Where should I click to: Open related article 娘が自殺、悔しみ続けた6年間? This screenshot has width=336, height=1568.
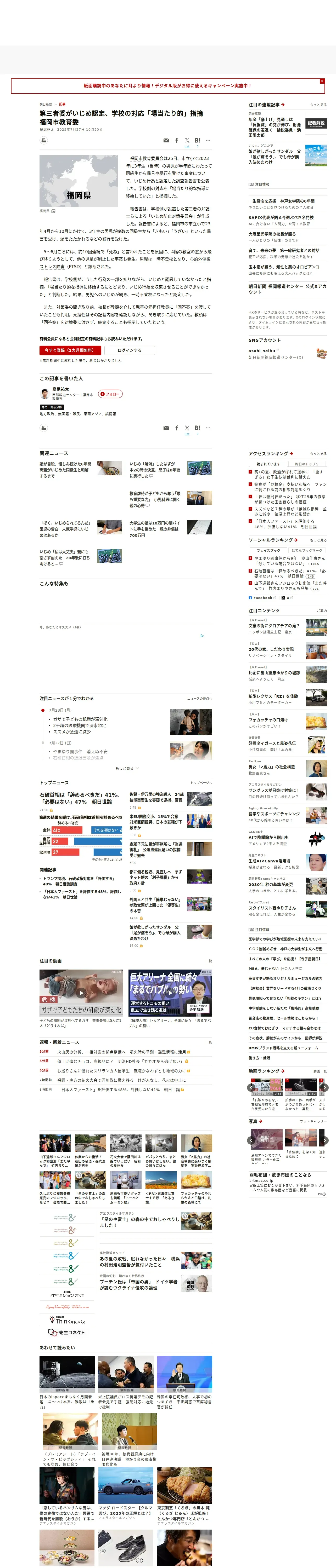tap(66, 470)
